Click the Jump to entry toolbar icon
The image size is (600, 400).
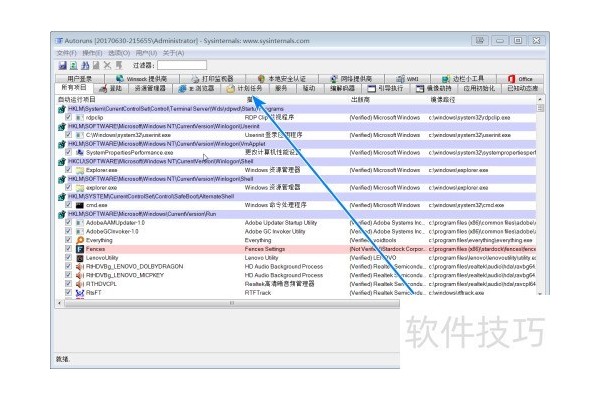point(119,65)
